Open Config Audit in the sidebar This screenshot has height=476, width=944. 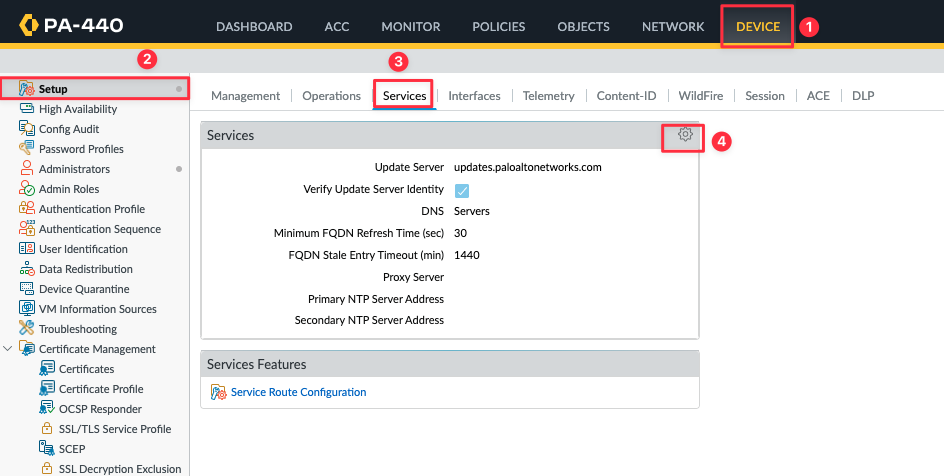coord(69,129)
